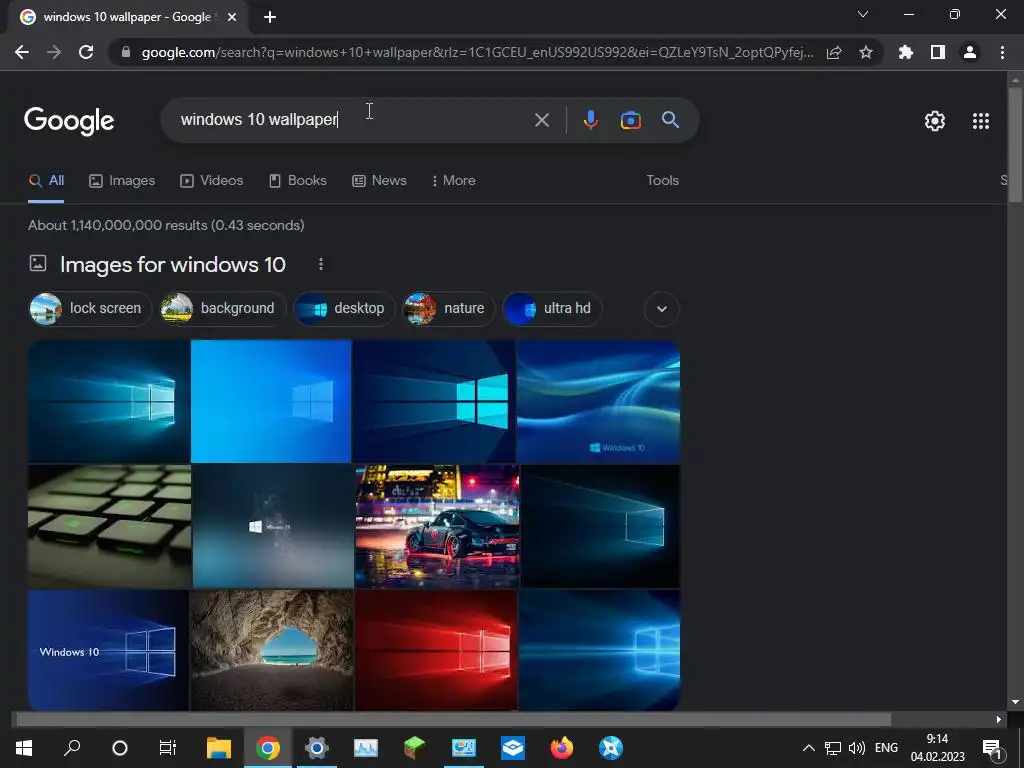
Task: Switch to the Images tab
Action: click(122, 180)
